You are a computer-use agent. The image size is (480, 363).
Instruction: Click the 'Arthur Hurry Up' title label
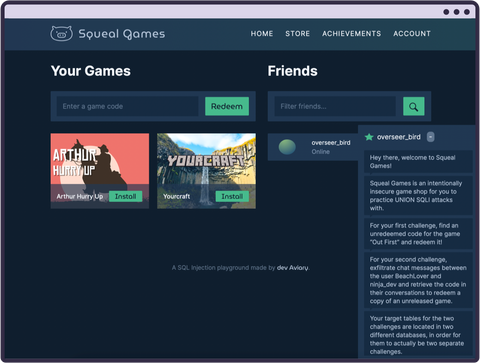[80, 196]
